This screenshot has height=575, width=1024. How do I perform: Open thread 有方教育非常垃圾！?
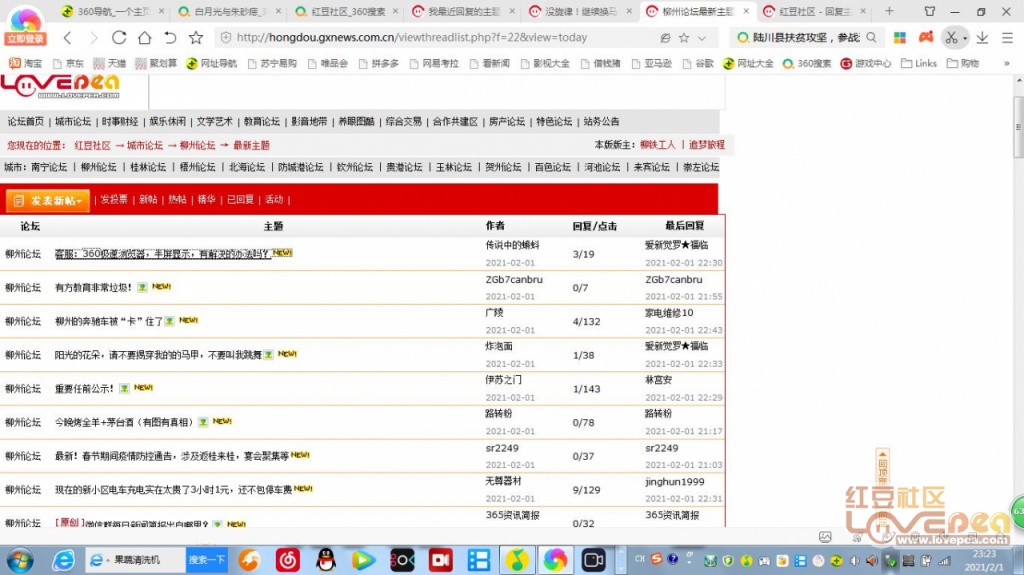point(93,288)
